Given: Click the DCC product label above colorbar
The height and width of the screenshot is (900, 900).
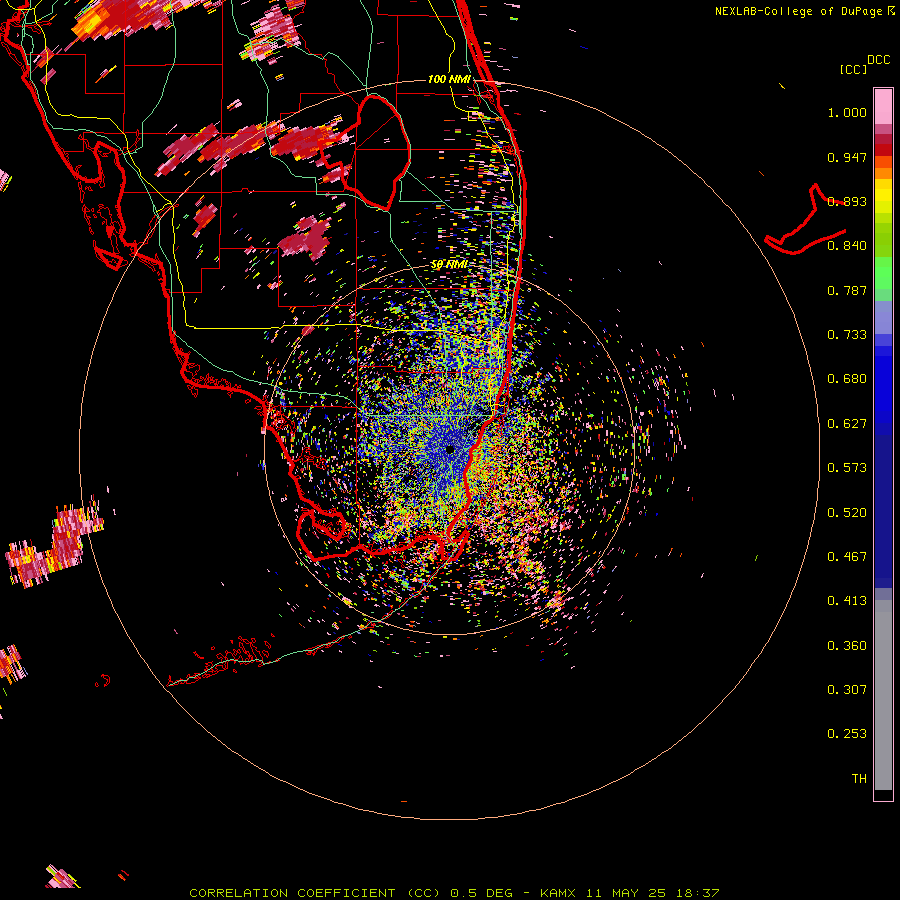Looking at the screenshot, I should tap(878, 60).
